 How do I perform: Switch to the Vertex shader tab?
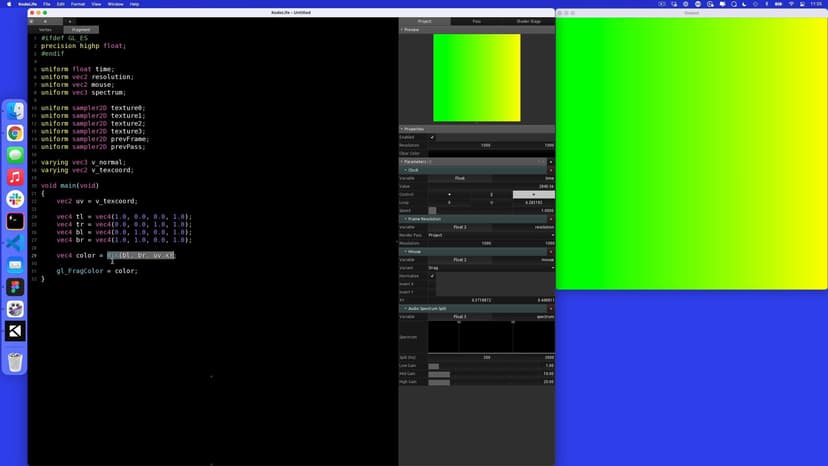tap(45, 30)
